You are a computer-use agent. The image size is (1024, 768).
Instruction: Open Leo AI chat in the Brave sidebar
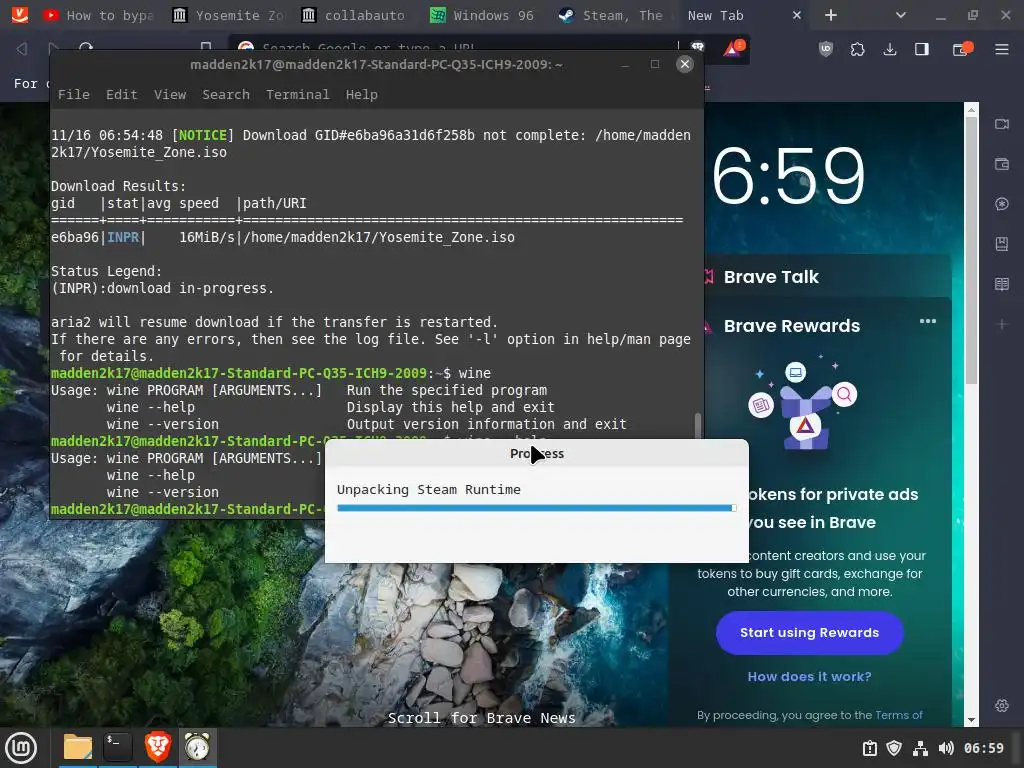(1002, 204)
